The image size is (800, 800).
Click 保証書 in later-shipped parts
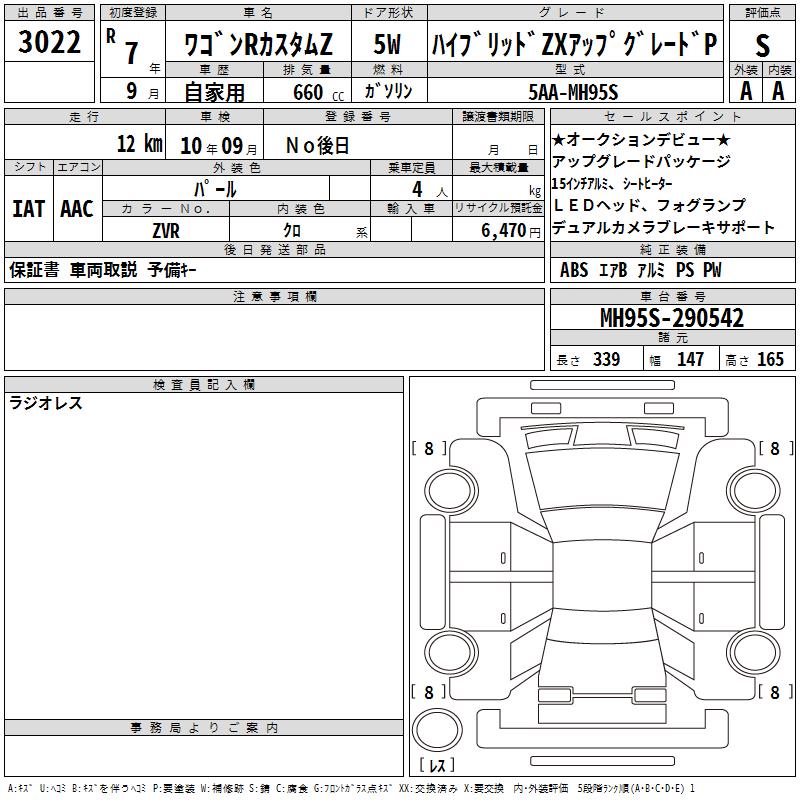(x=34, y=270)
